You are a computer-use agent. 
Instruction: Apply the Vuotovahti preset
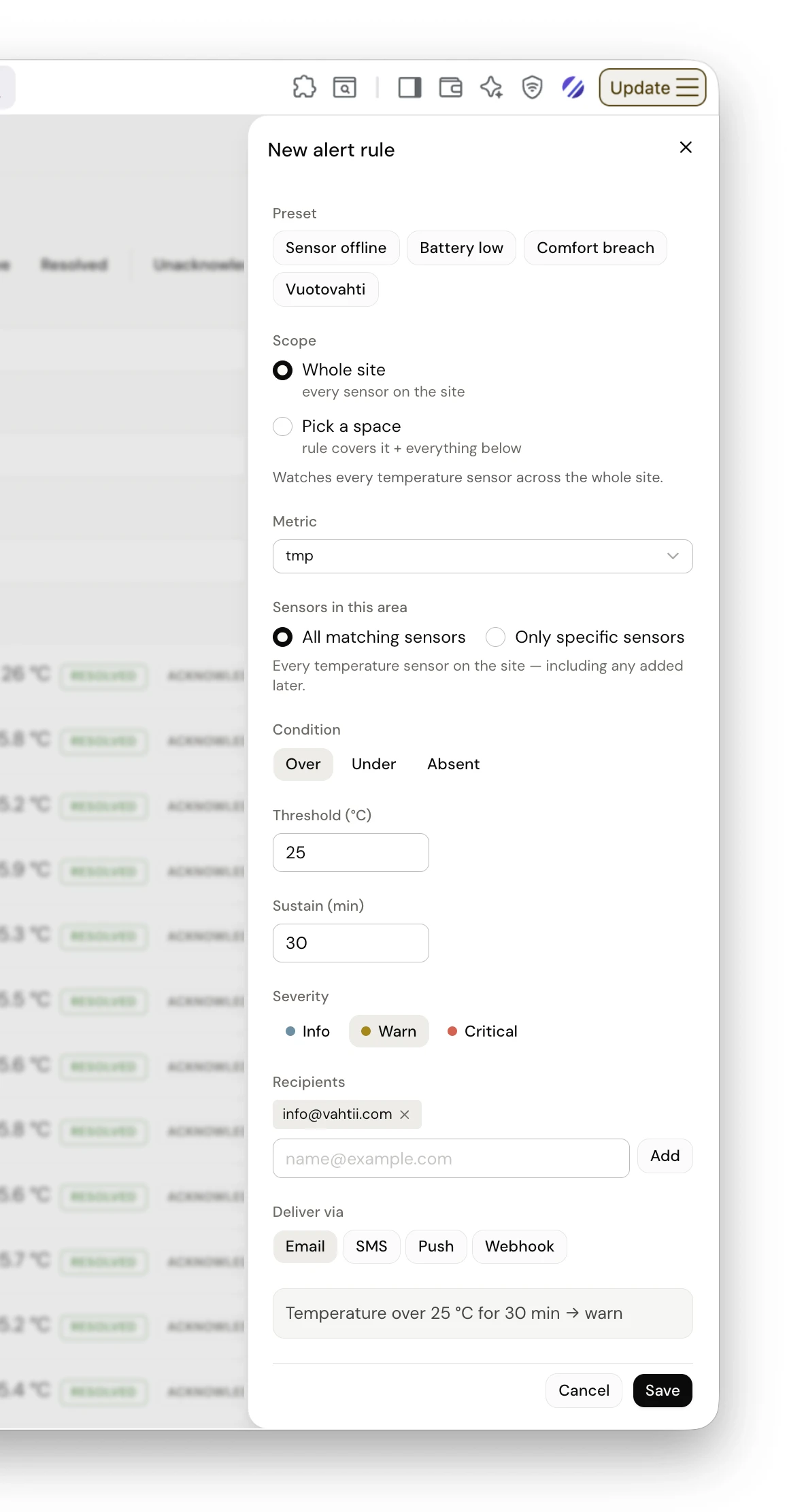pyautogui.click(x=325, y=290)
